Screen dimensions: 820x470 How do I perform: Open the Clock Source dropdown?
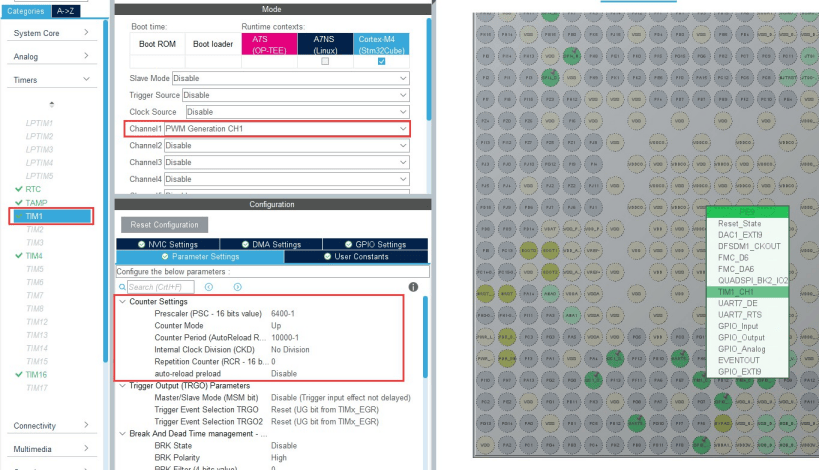(x=298, y=112)
